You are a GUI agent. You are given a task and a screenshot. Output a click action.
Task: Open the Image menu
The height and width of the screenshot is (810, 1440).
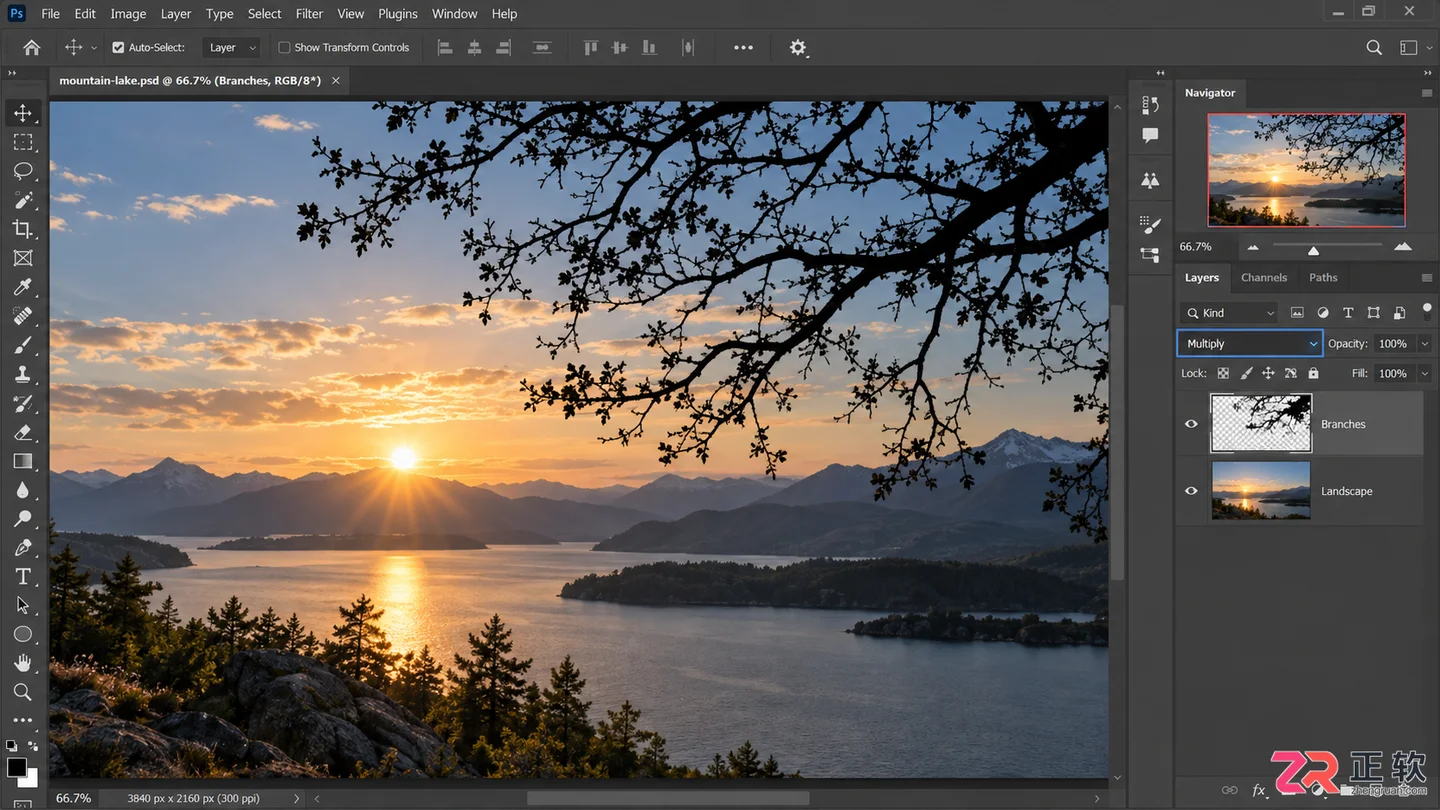128,14
